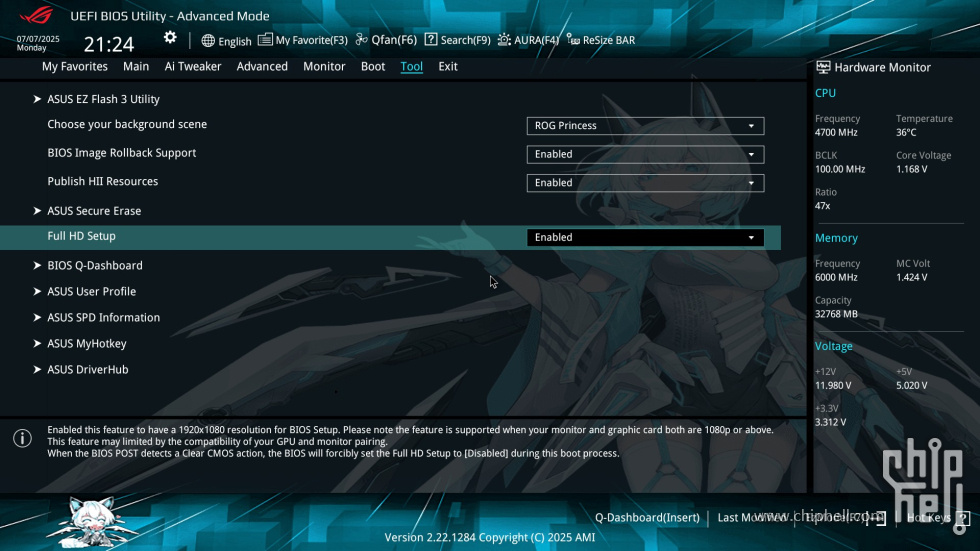Click +12V reading 11.980 V

pos(832,385)
